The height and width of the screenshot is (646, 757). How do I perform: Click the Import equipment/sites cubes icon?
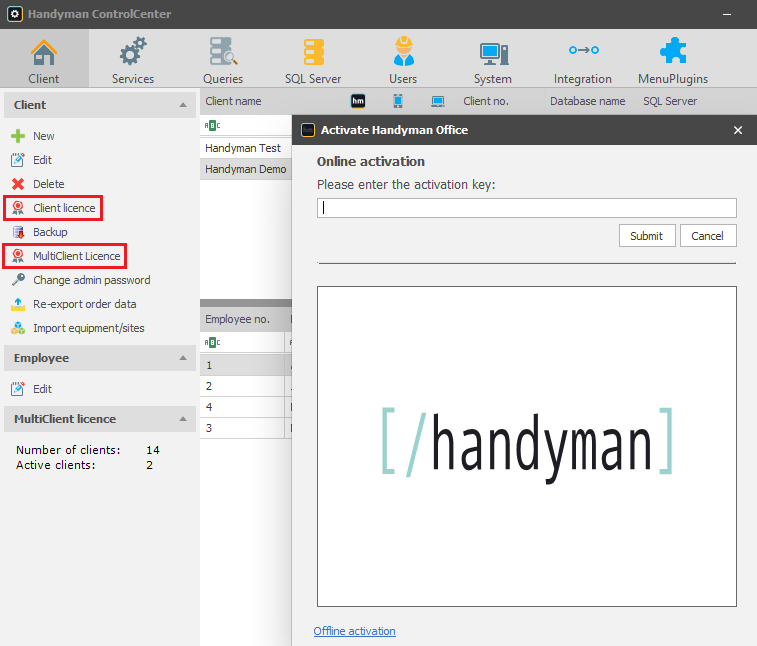click(18, 328)
